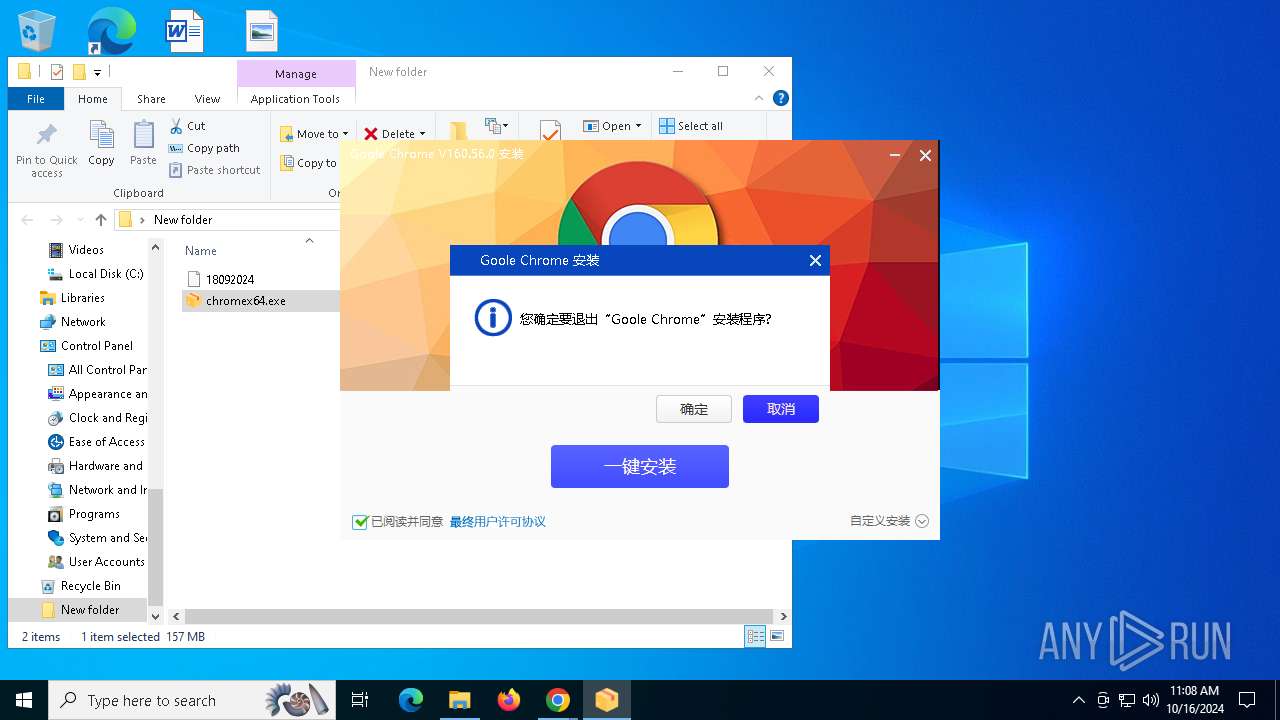Switch to large icons view
The image size is (1280, 720).
[777, 636]
